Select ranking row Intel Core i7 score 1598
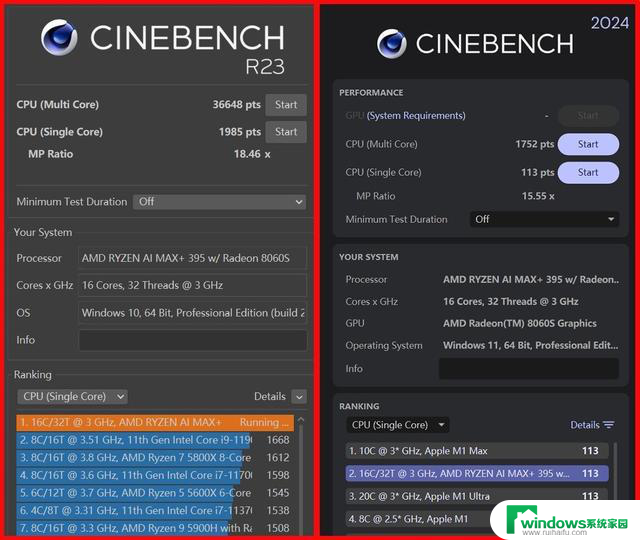The height and width of the screenshot is (540, 640). tap(155, 475)
